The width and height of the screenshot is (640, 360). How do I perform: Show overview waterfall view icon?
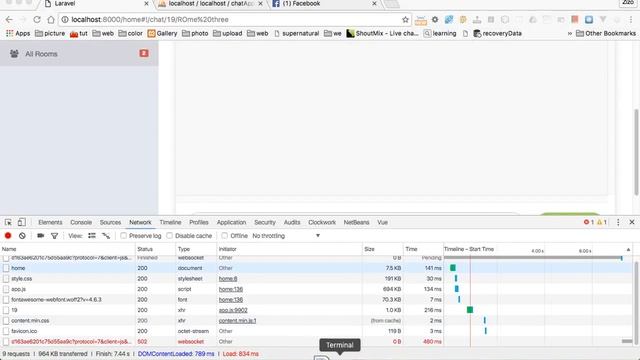(106, 236)
